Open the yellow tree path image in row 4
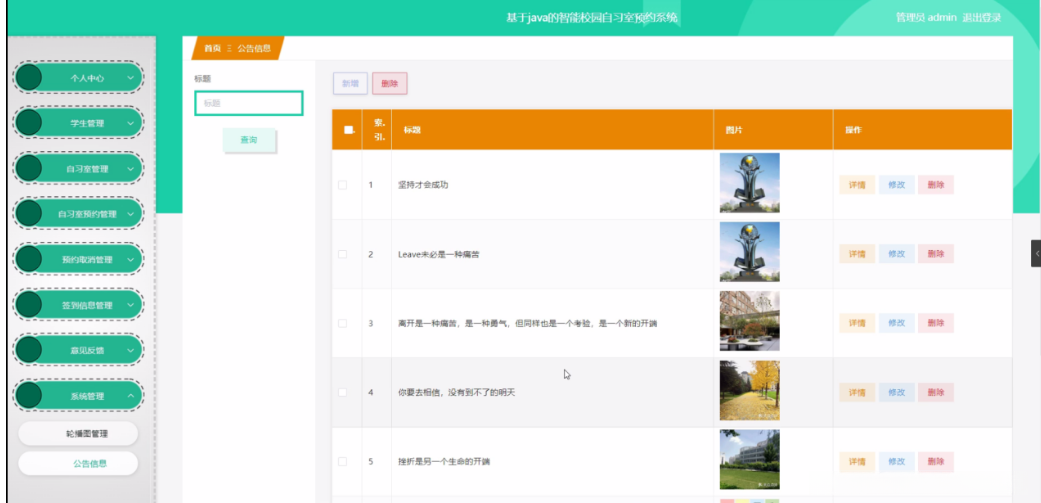Image resolution: width=1041 pixels, height=503 pixels. [x=749, y=391]
